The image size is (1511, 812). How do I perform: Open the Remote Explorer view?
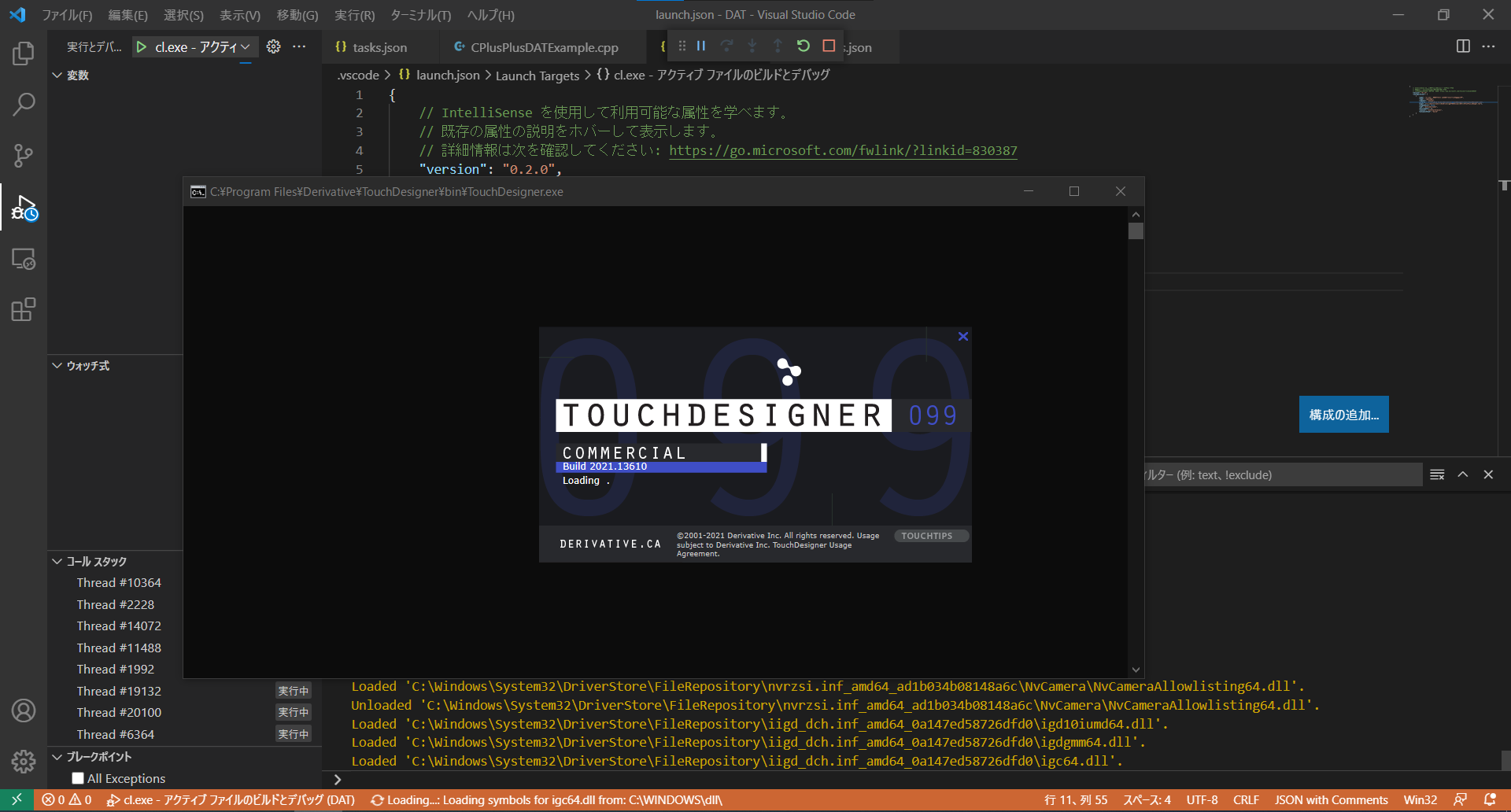click(24, 259)
